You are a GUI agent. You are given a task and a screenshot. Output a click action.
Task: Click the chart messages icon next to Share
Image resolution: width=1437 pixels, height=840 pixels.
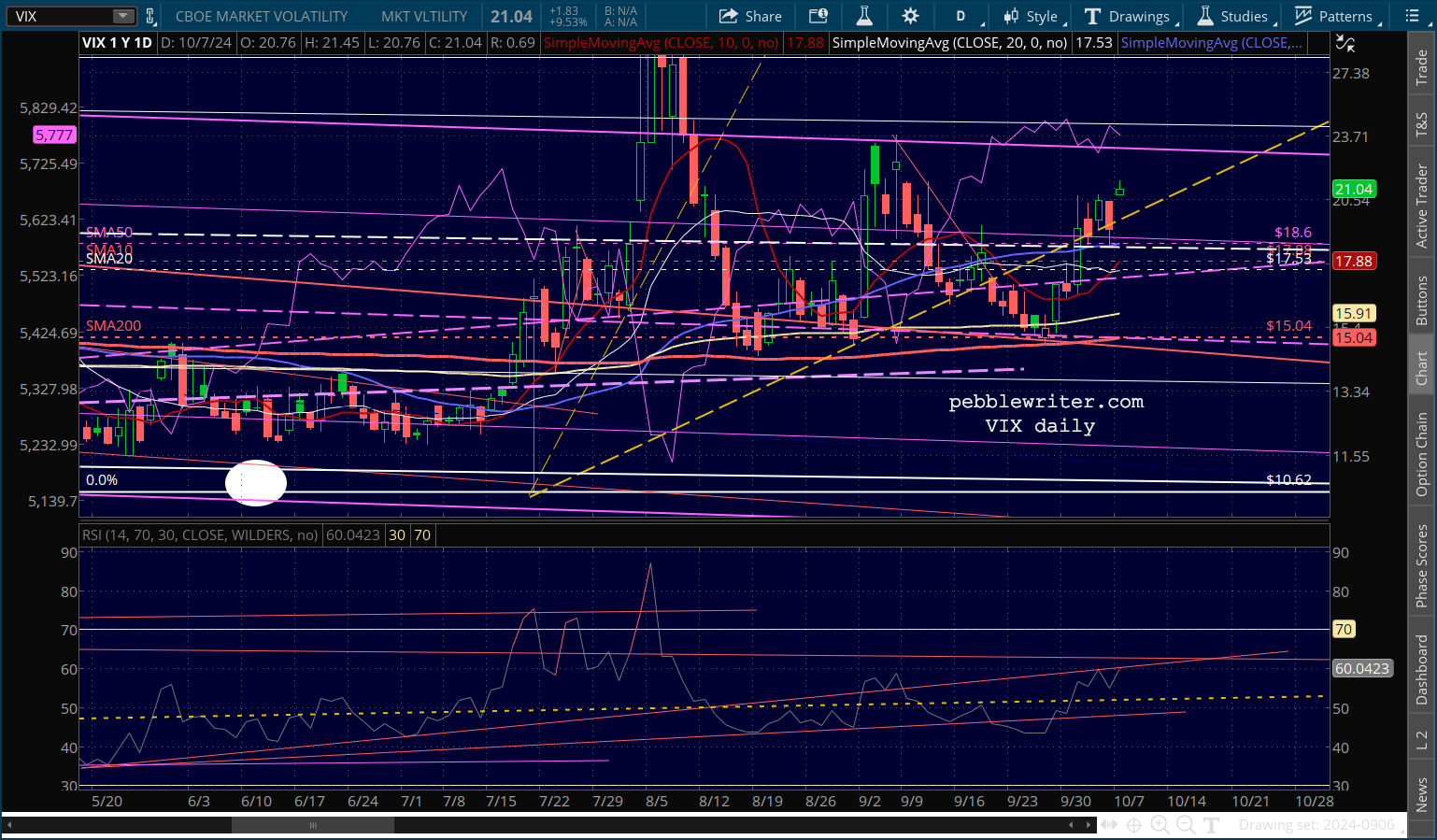[x=818, y=16]
